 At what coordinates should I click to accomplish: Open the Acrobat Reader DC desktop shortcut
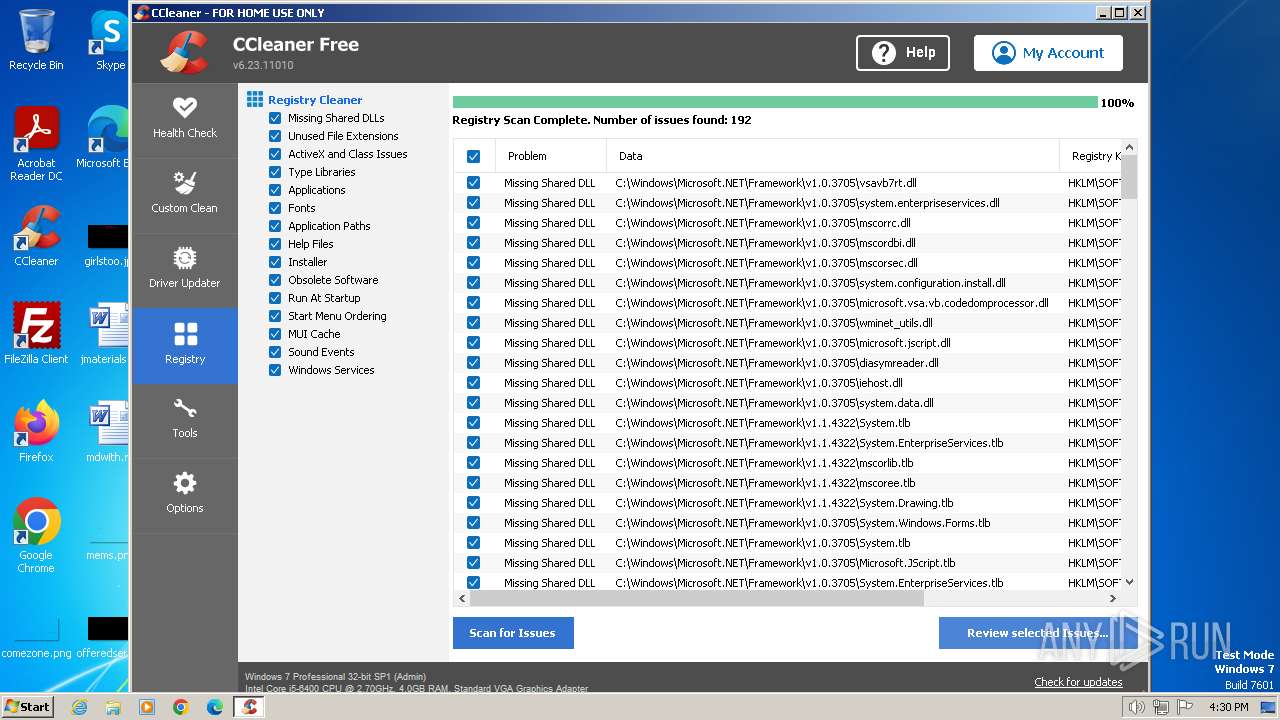click(36, 144)
